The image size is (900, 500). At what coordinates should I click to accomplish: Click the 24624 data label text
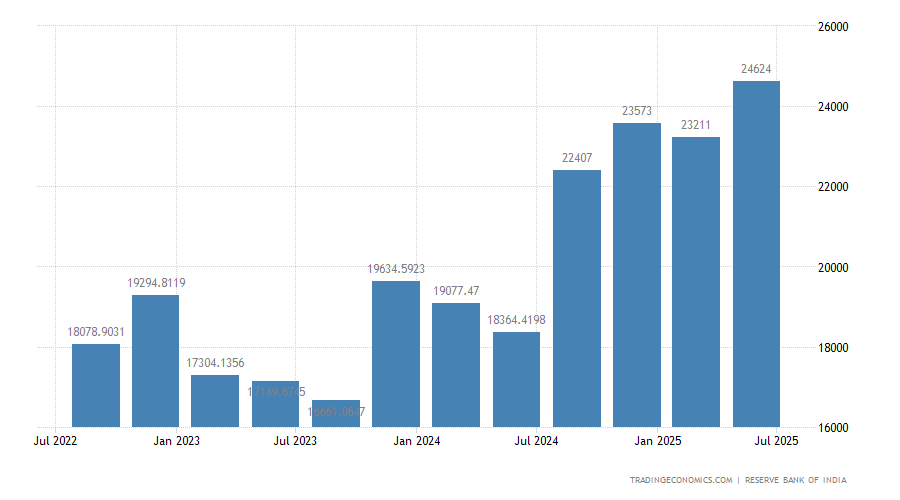pyautogui.click(x=756, y=69)
